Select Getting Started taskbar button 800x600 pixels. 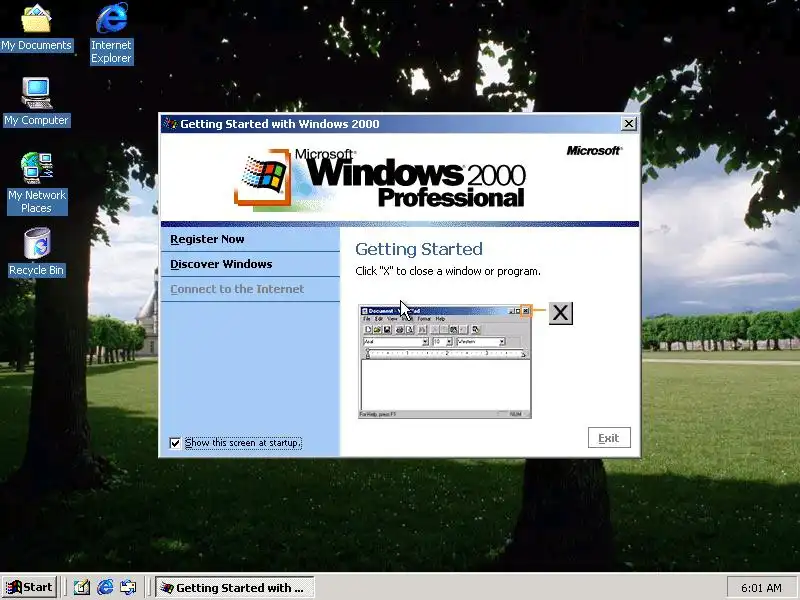point(234,588)
